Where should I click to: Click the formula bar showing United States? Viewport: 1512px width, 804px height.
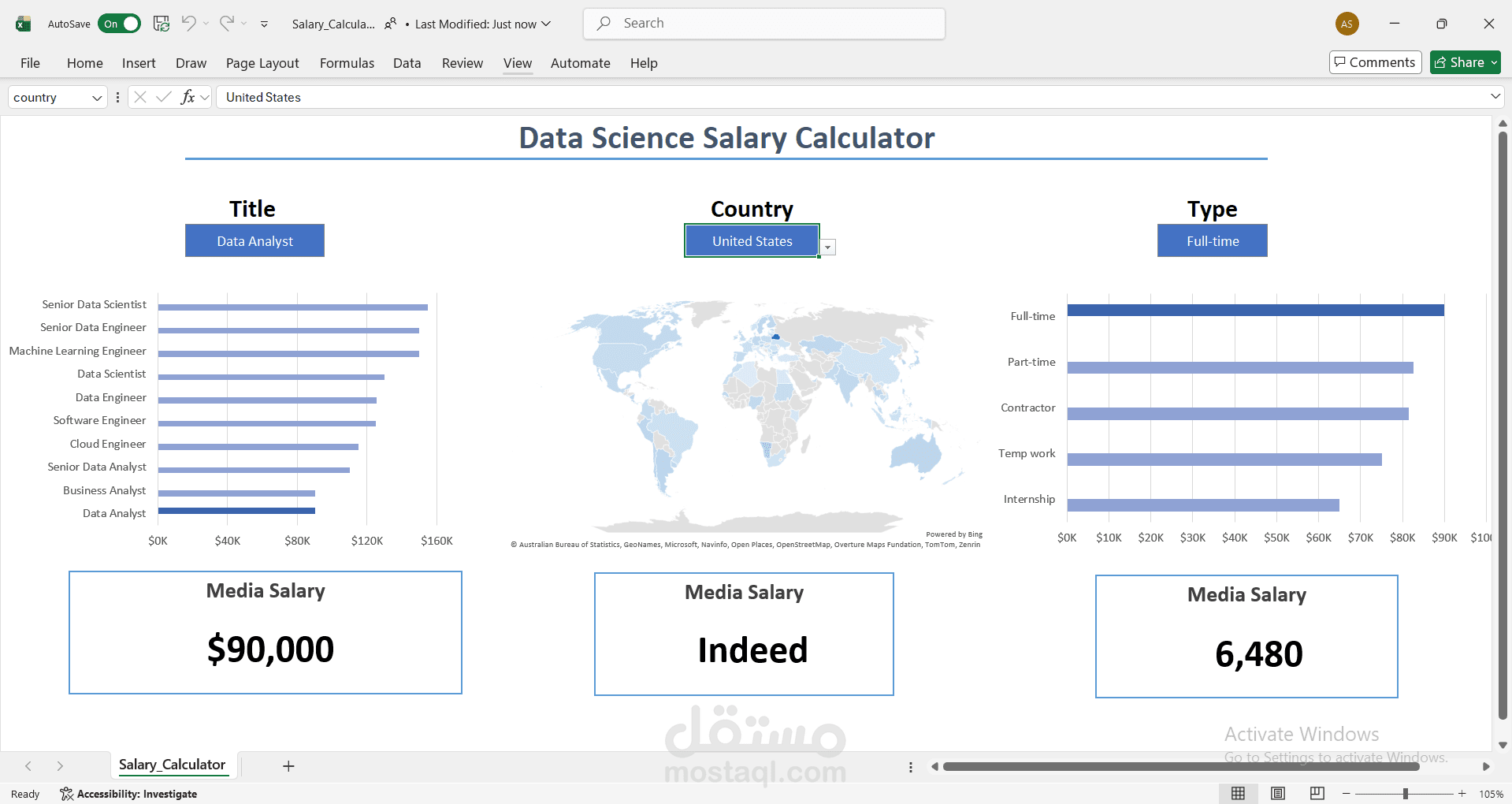click(851, 98)
